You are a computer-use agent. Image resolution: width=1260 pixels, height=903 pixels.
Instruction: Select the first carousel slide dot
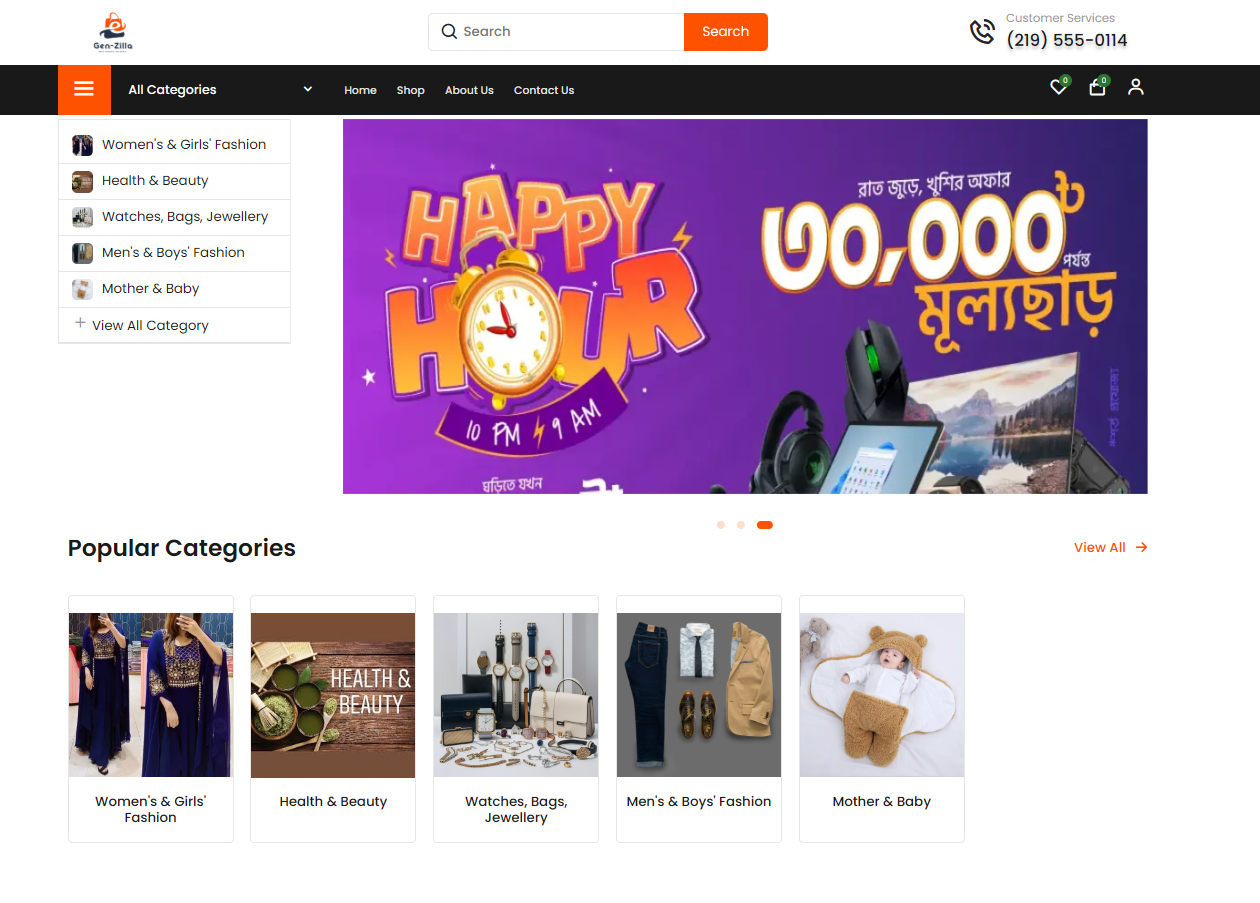pos(720,525)
